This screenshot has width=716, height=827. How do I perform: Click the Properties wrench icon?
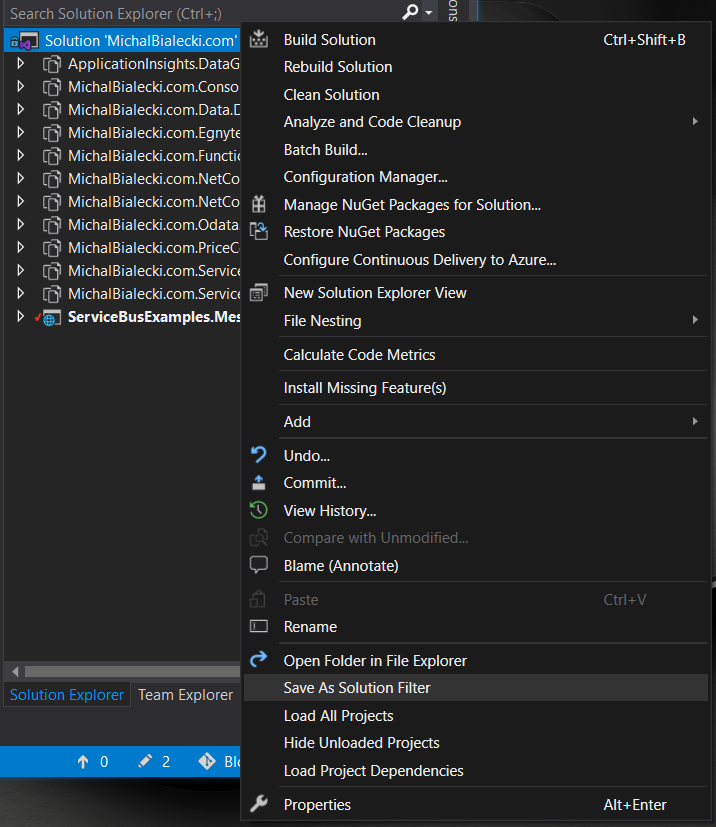click(259, 804)
